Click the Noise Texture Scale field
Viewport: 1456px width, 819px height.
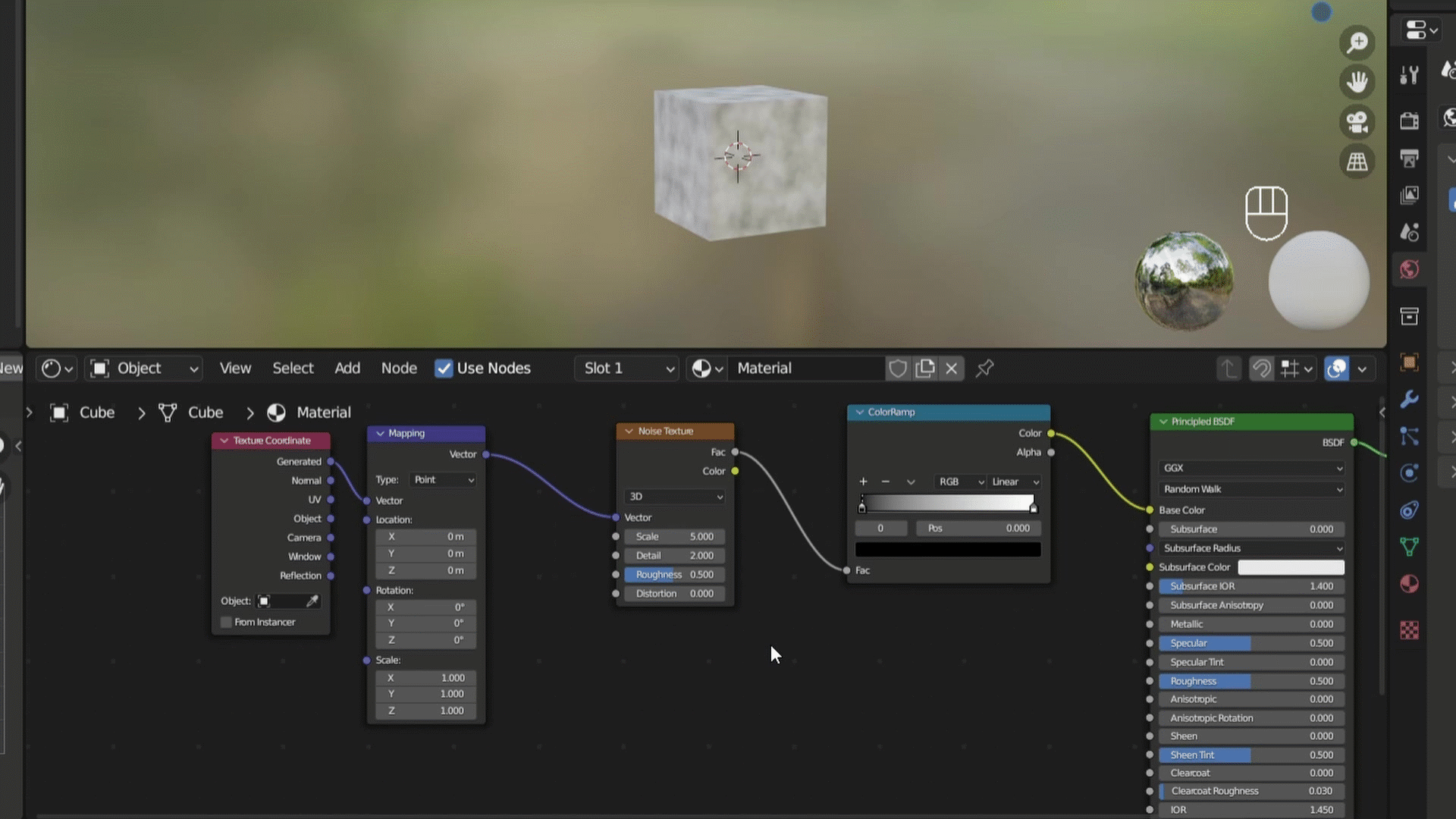click(674, 537)
